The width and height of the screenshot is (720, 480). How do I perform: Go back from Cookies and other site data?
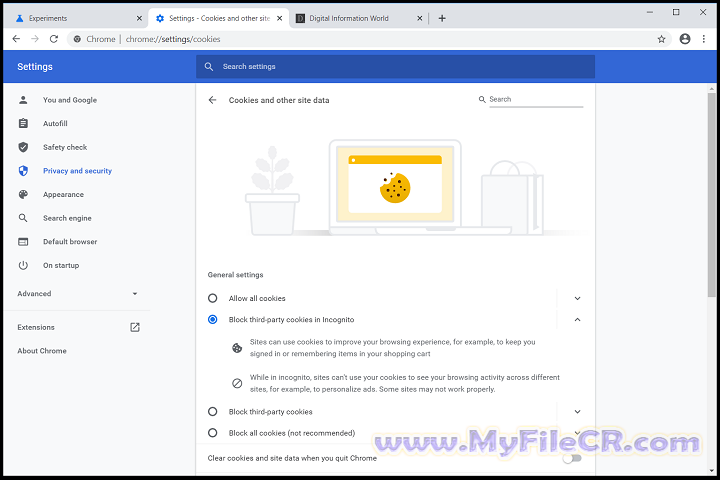pyautogui.click(x=212, y=100)
